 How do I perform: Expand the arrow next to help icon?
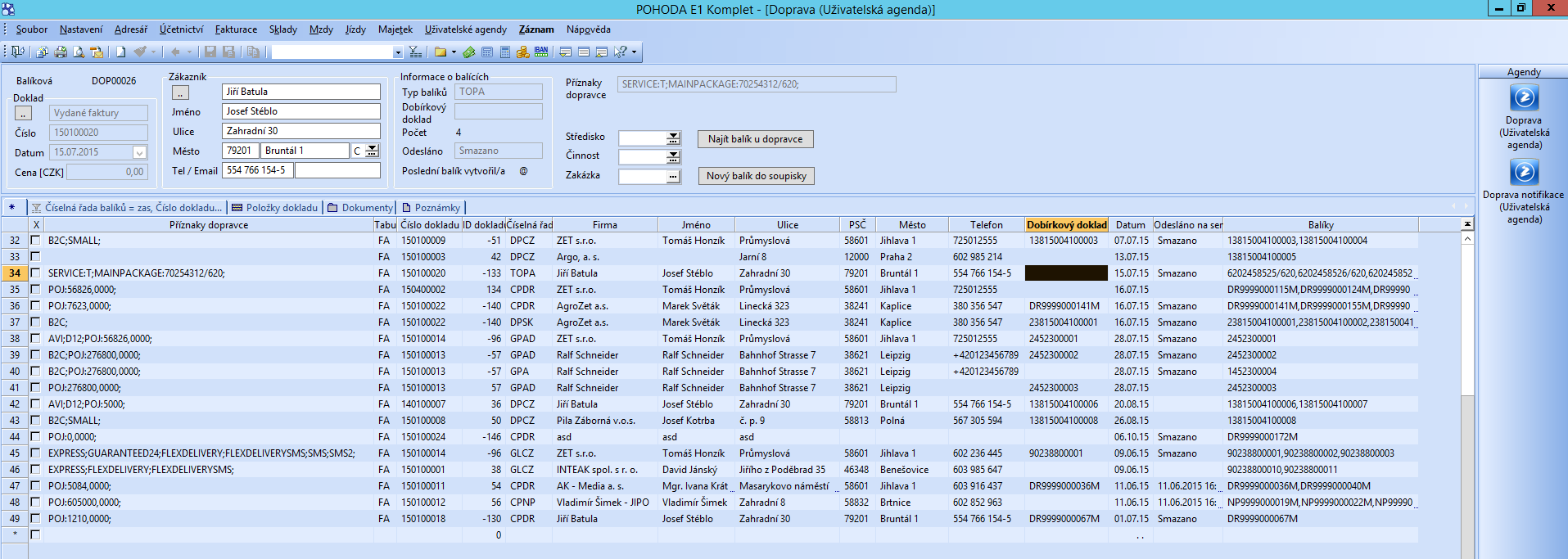(634, 52)
